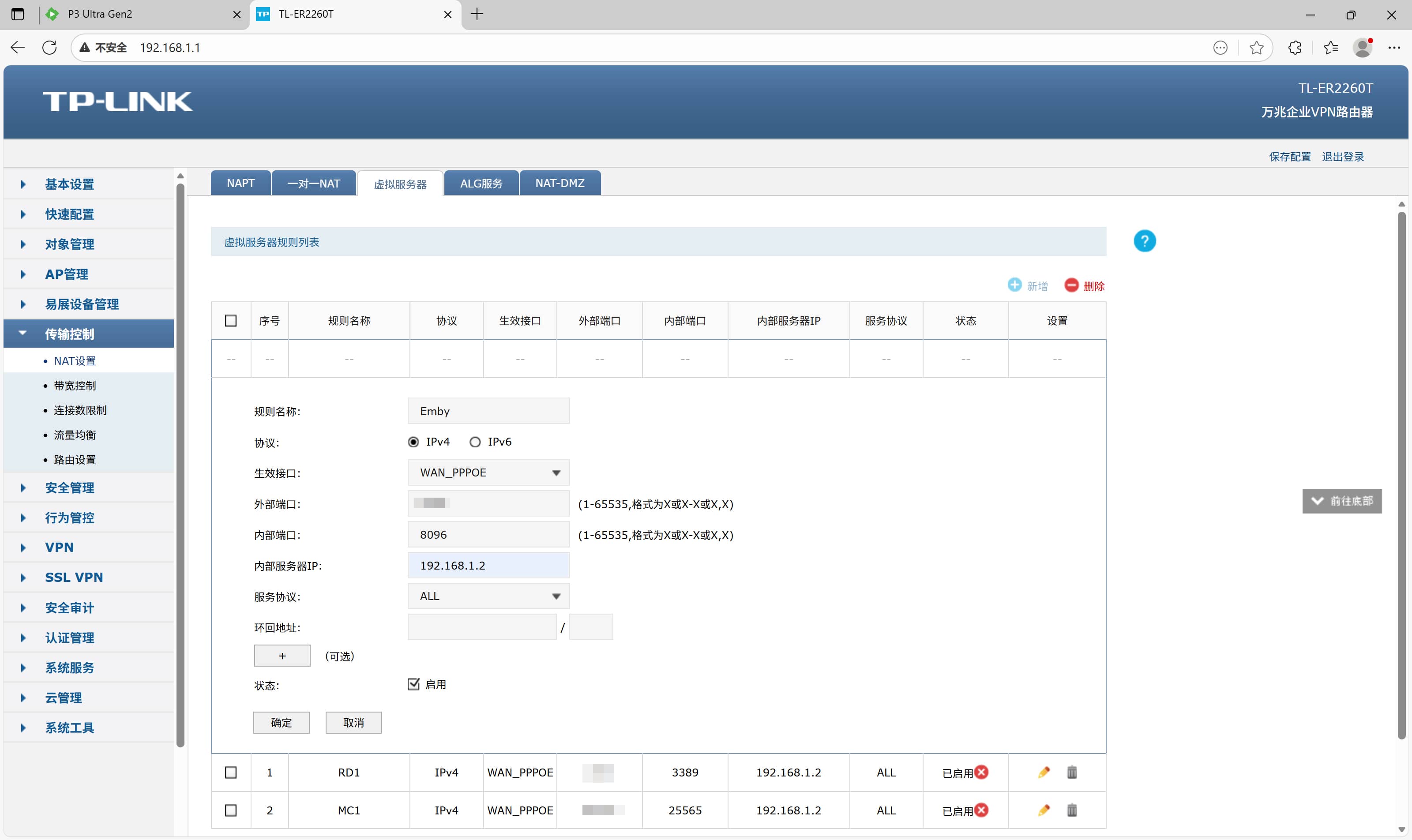Screen dimensions: 1412x840
Task: Check the select-all checkbox in table header
Action: point(231,321)
